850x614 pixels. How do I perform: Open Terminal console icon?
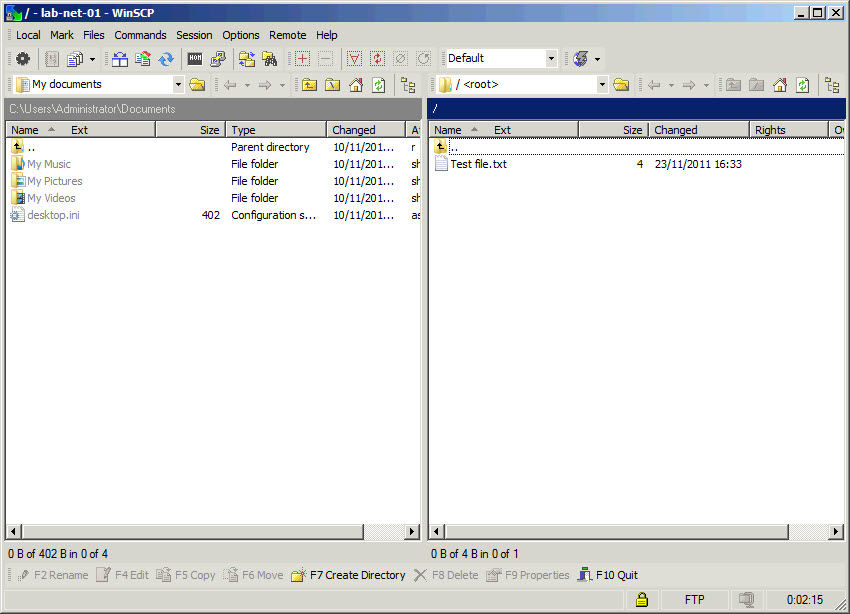(195, 59)
